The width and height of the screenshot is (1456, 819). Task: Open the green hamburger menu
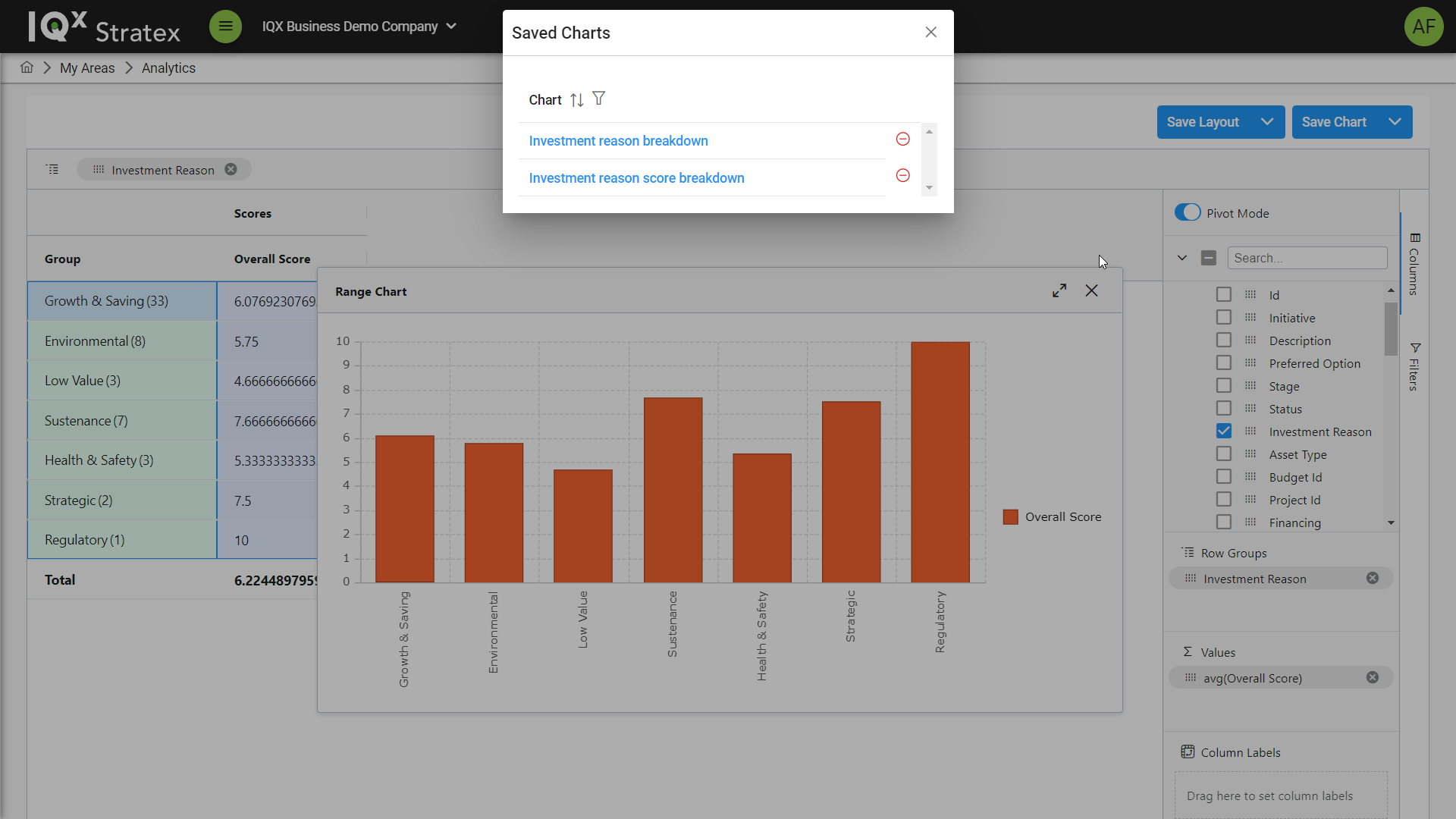point(225,27)
